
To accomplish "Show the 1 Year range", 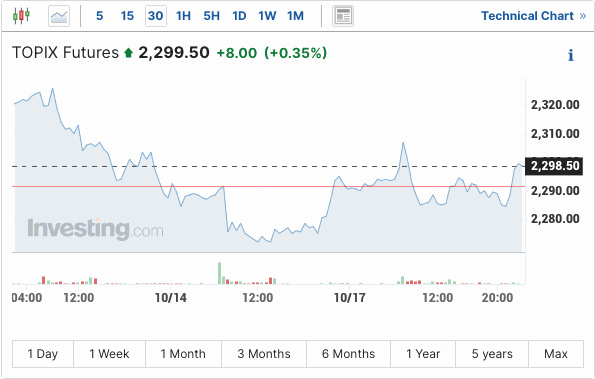I will (x=423, y=354).
